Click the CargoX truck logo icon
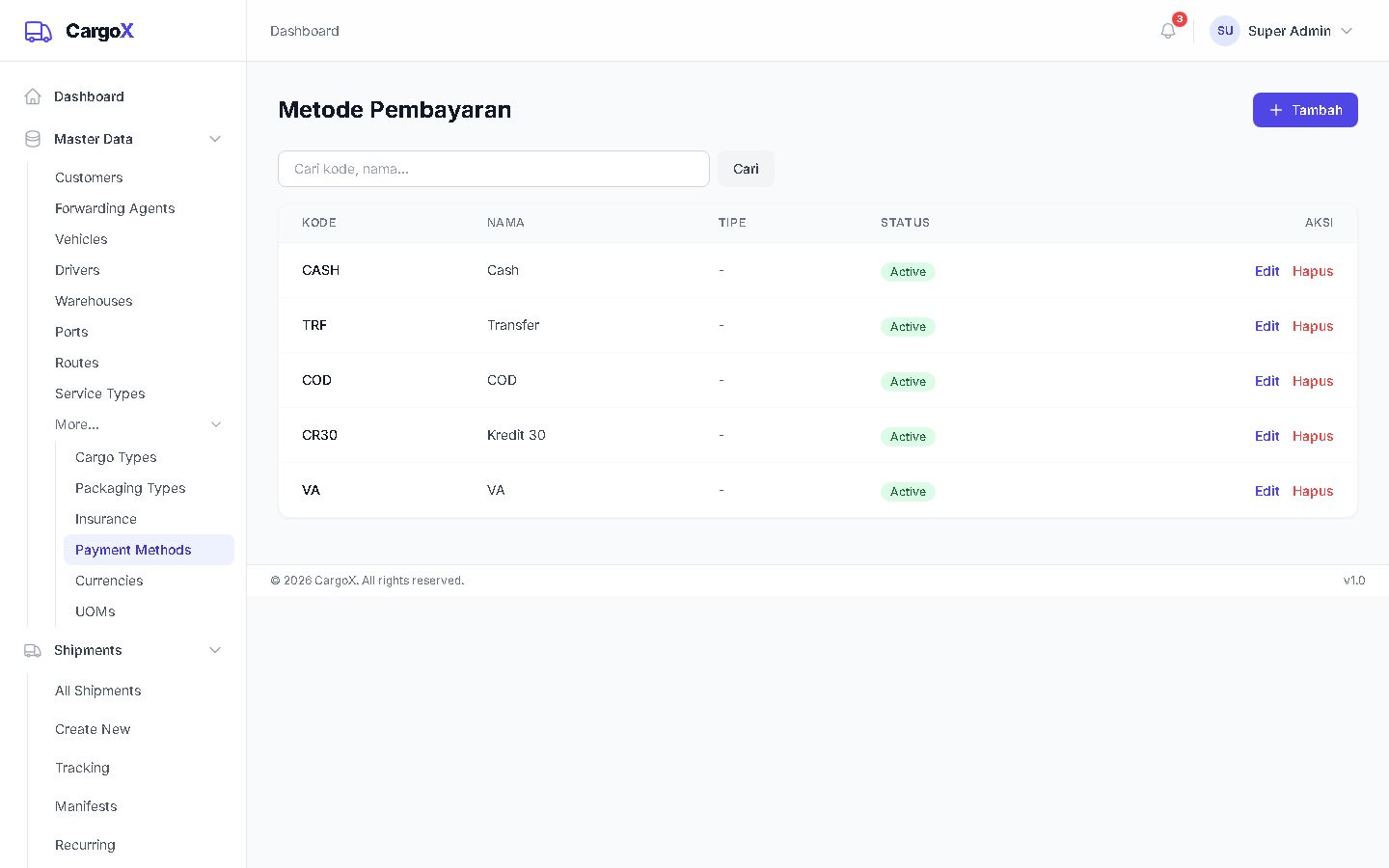The width and height of the screenshot is (1389, 868). coord(38,32)
